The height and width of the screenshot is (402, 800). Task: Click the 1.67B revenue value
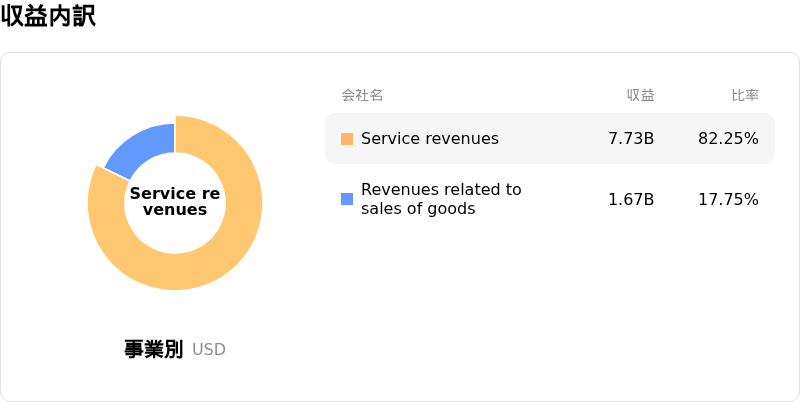(x=631, y=199)
